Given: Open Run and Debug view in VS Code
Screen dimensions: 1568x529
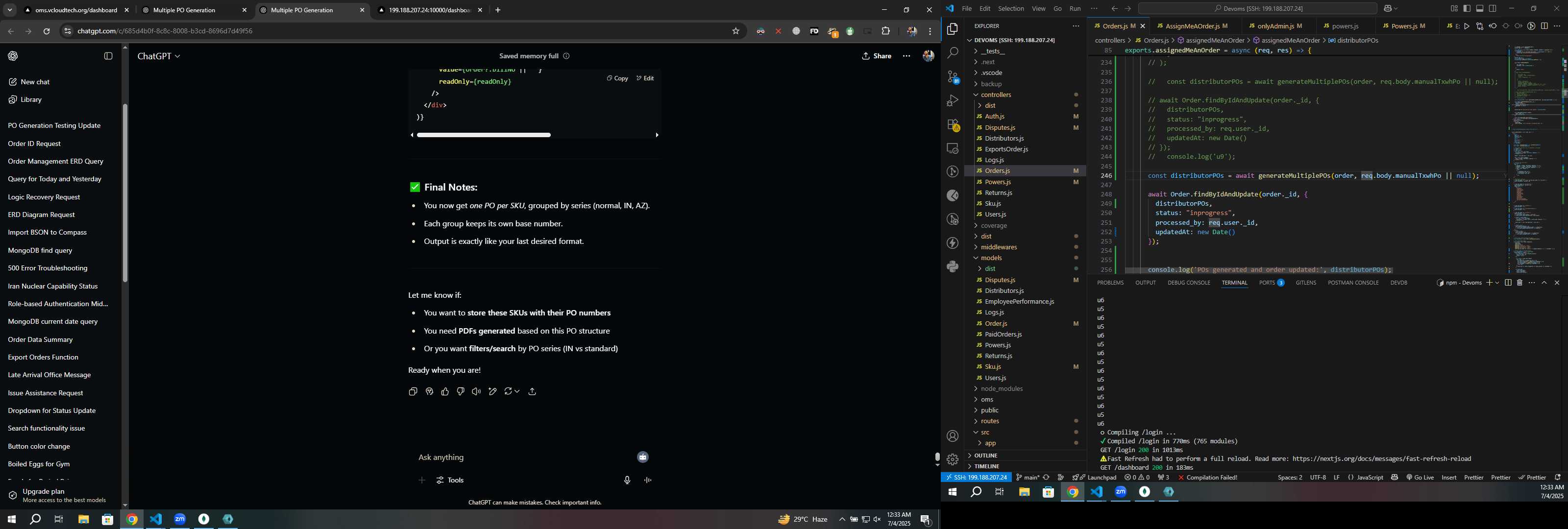Looking at the screenshot, I should 953,100.
